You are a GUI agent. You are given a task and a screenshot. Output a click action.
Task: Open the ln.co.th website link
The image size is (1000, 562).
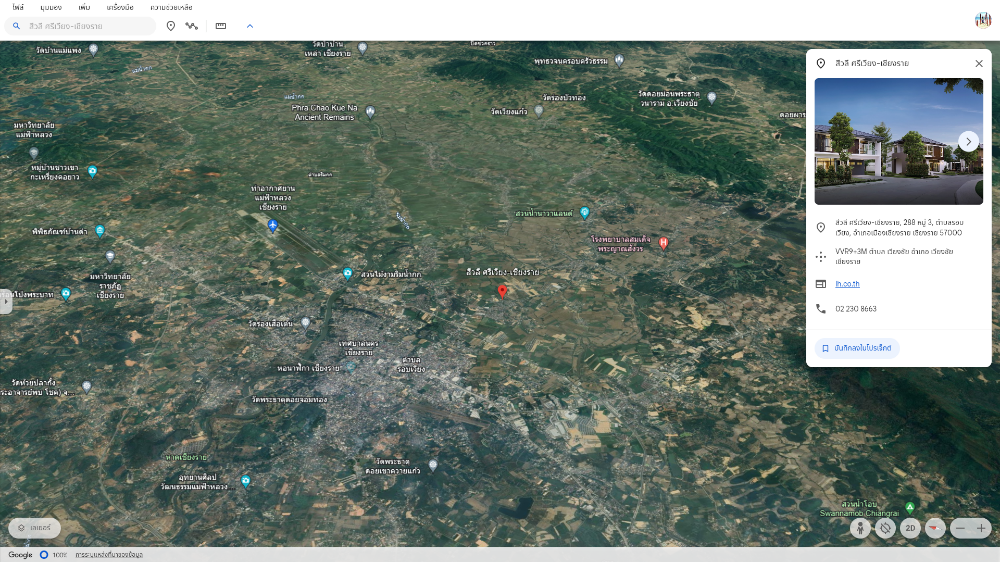pos(847,284)
